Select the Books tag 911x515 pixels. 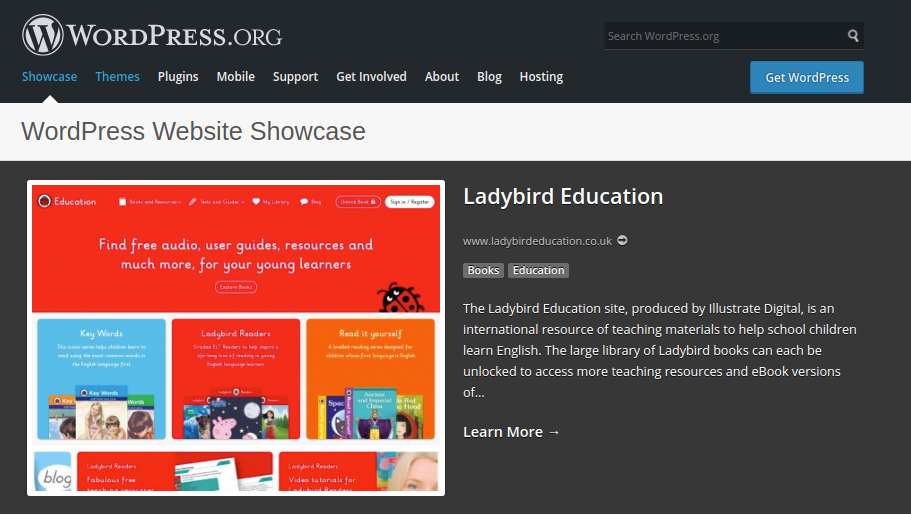483,270
